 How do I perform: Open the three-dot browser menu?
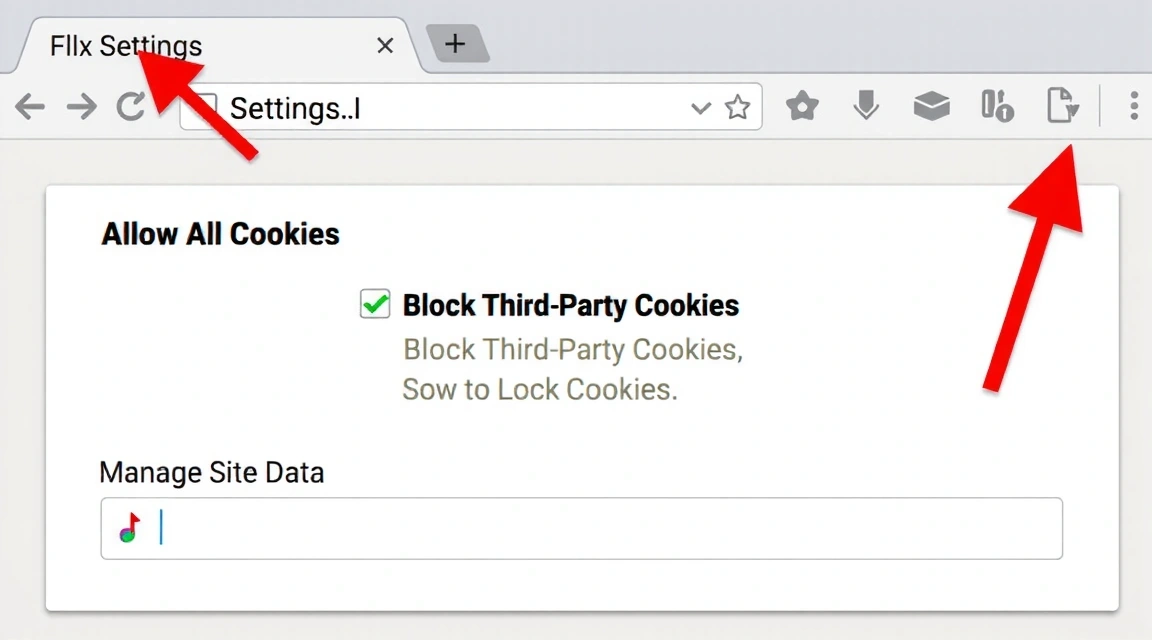[x=1133, y=106]
